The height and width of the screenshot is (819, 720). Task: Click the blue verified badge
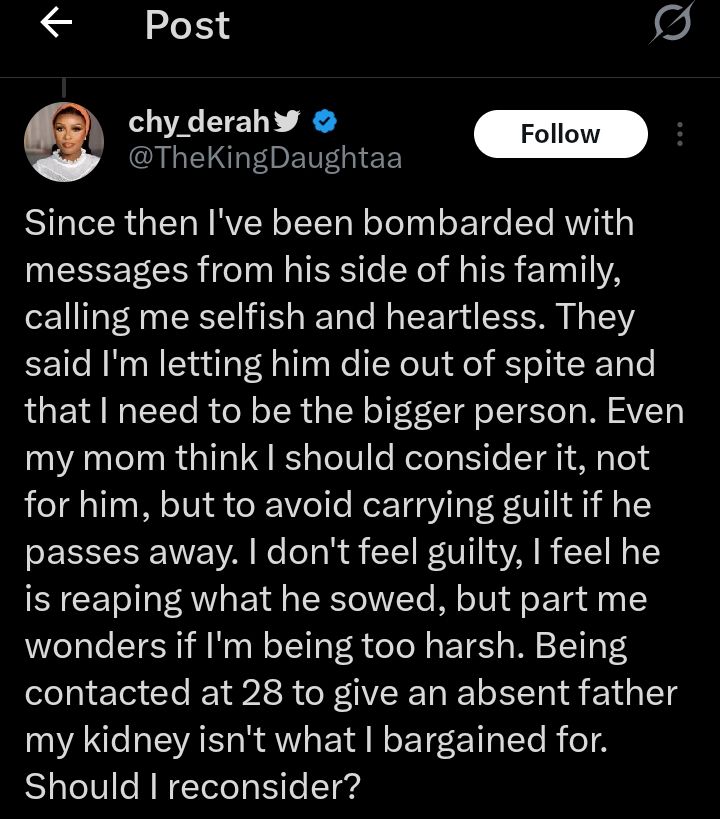(325, 122)
